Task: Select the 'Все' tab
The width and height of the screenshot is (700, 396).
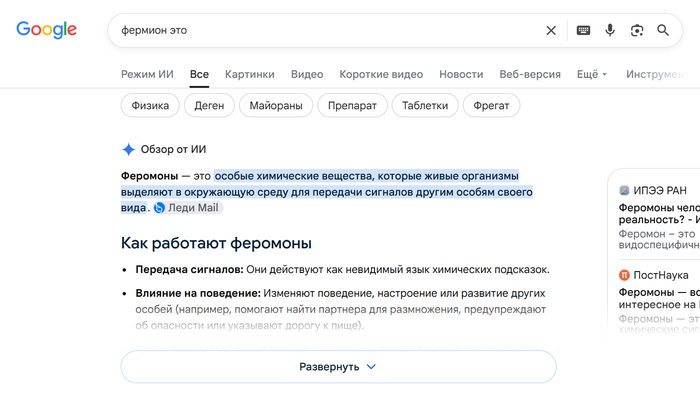Action: (199, 74)
